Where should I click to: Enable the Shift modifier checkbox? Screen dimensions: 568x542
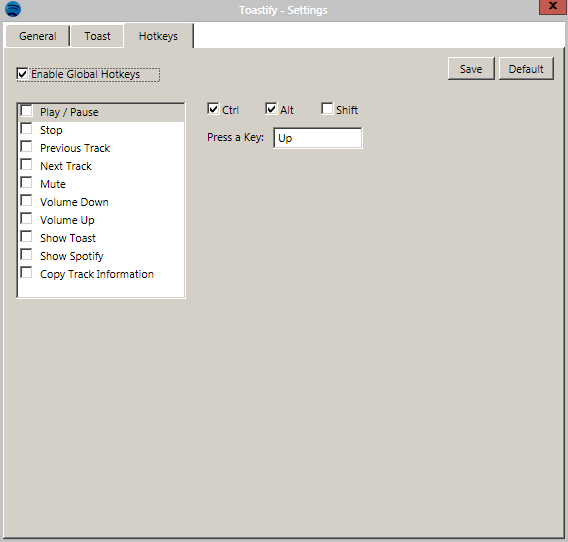click(327, 109)
